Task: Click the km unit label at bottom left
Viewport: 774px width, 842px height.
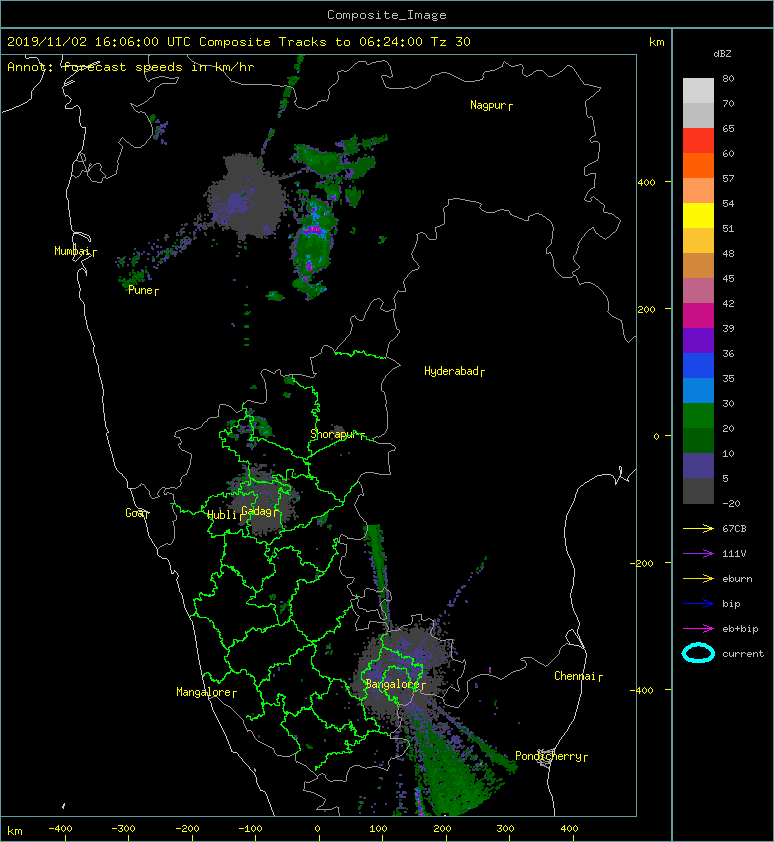Action: click(15, 831)
